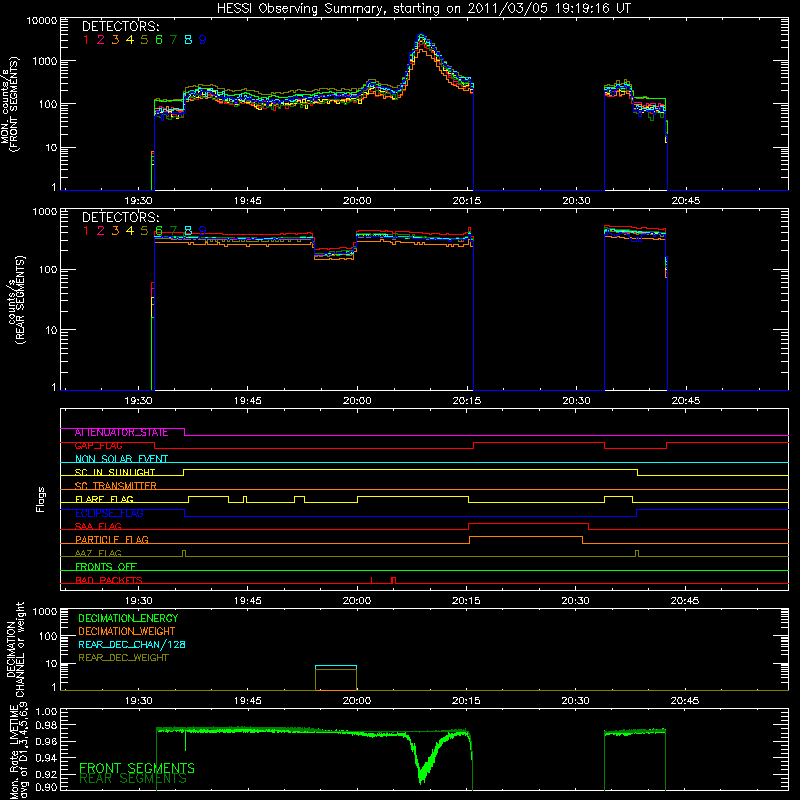Screen dimensions: 800x800
Task: Click the 20:15 tick label under Flags plot
Action: click(x=466, y=601)
